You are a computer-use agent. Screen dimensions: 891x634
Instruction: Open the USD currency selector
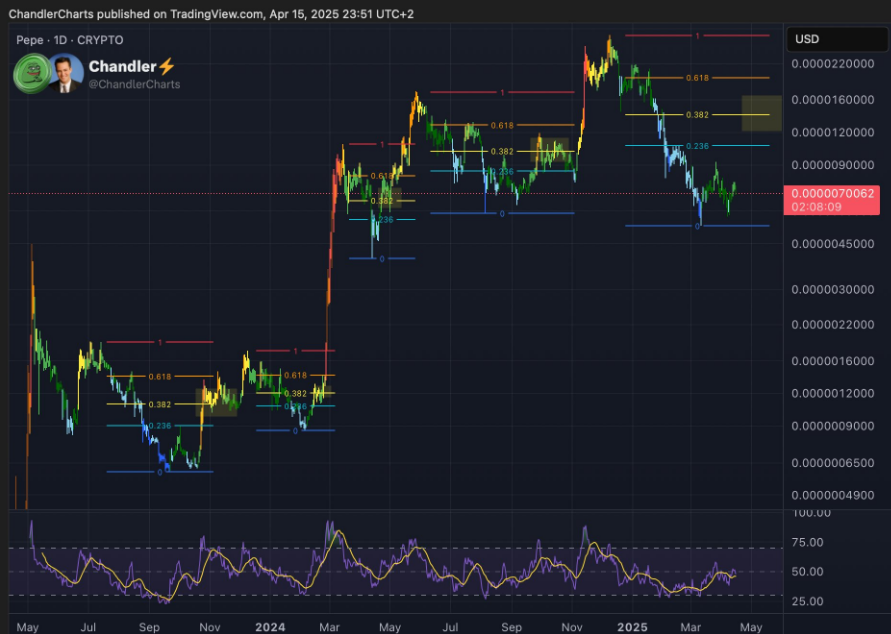pyautogui.click(x=807, y=40)
